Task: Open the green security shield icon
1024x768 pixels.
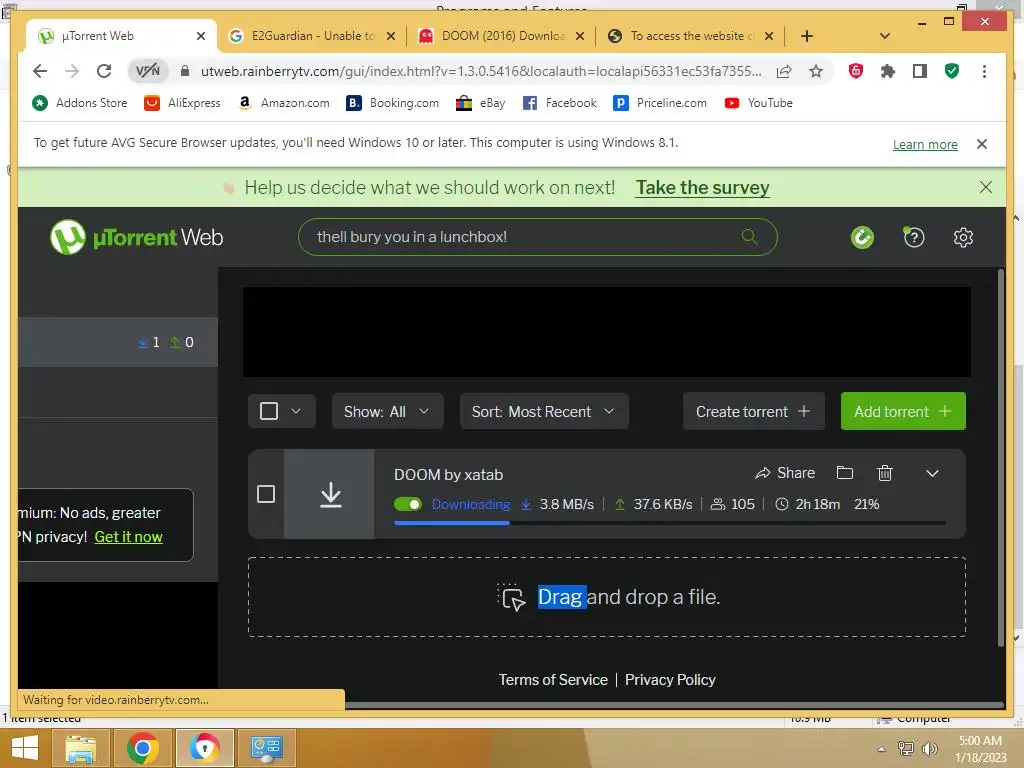Action: point(952,71)
